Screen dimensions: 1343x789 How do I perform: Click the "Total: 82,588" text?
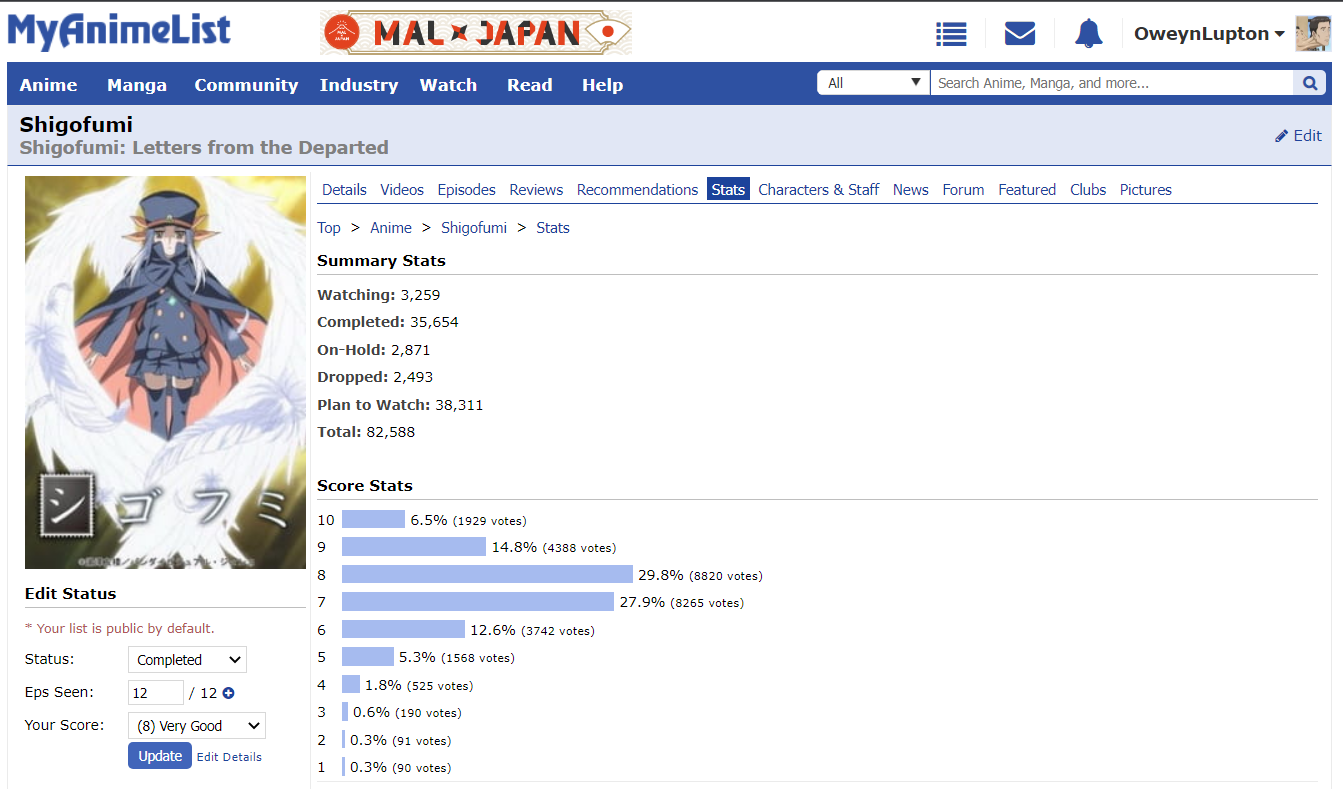coord(366,432)
